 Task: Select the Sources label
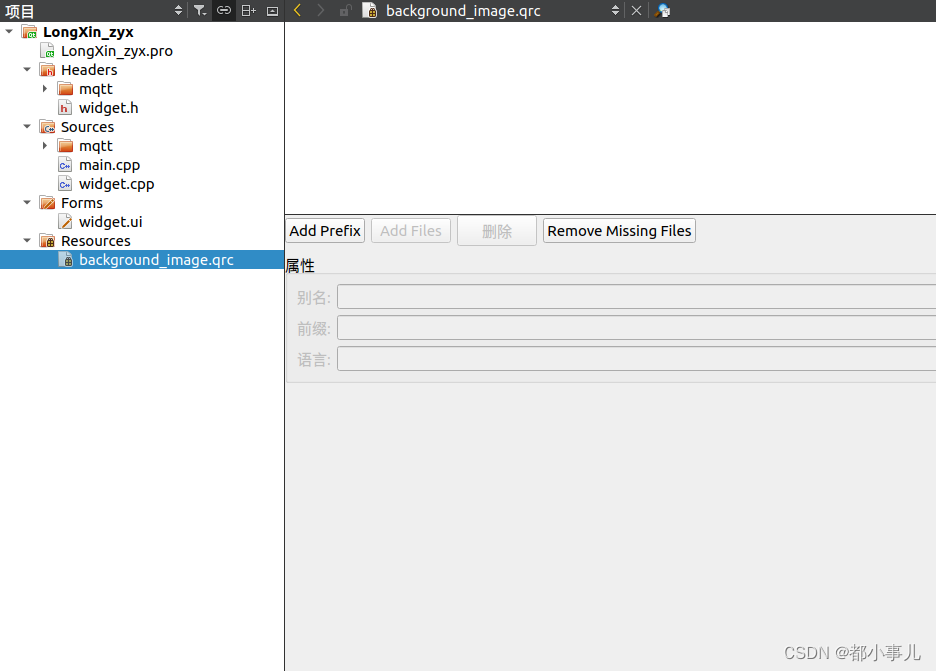pyautogui.click(x=87, y=127)
